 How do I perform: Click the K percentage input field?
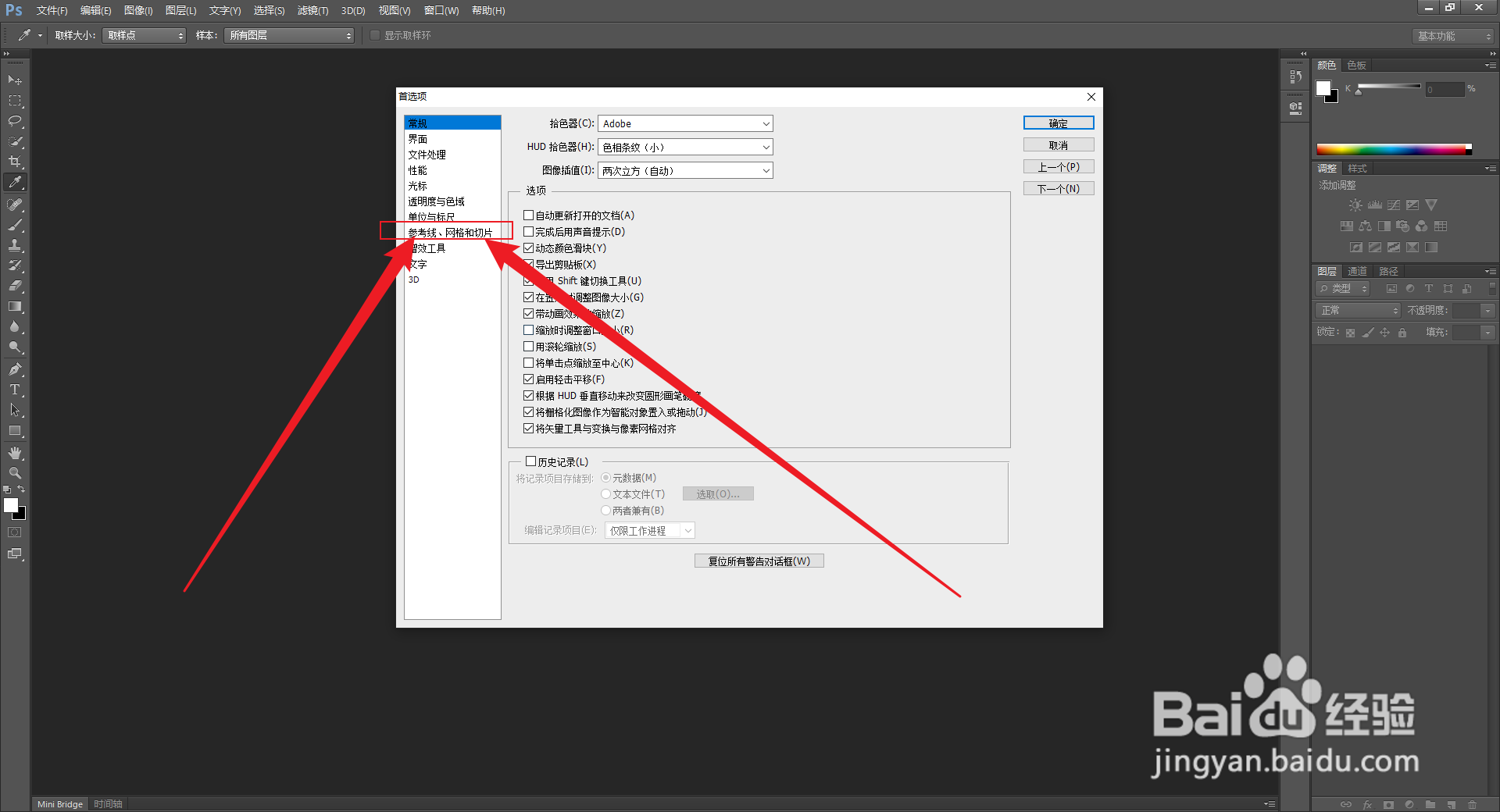1445,90
